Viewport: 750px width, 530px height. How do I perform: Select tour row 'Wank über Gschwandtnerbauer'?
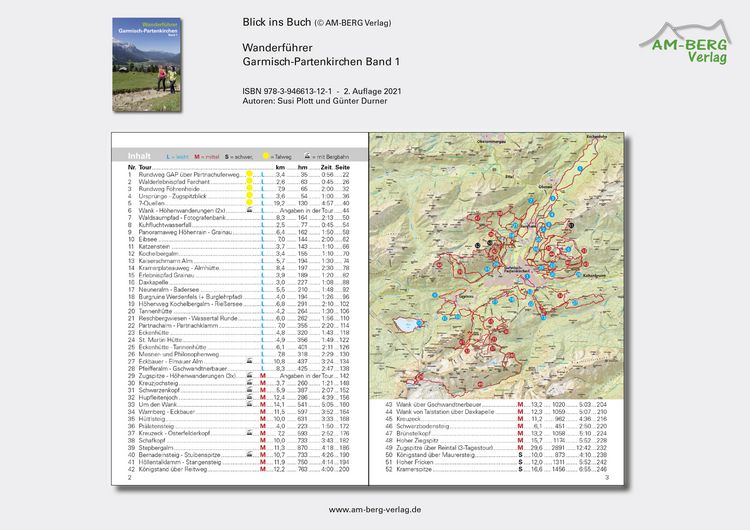(496, 405)
